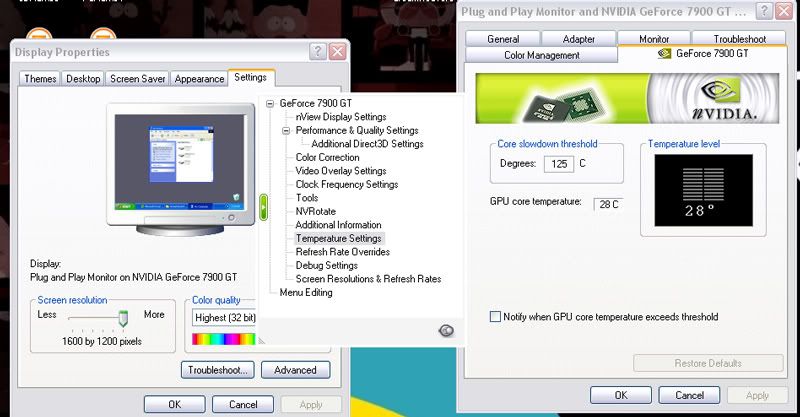This screenshot has width=800, height=417.
Task: Click the NVIDIA banner graphic
Action: point(627,99)
